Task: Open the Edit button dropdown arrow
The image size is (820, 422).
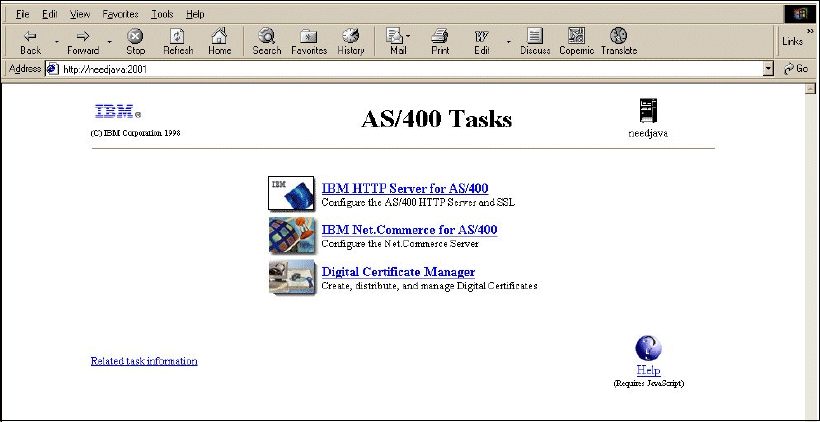Action: [x=508, y=42]
